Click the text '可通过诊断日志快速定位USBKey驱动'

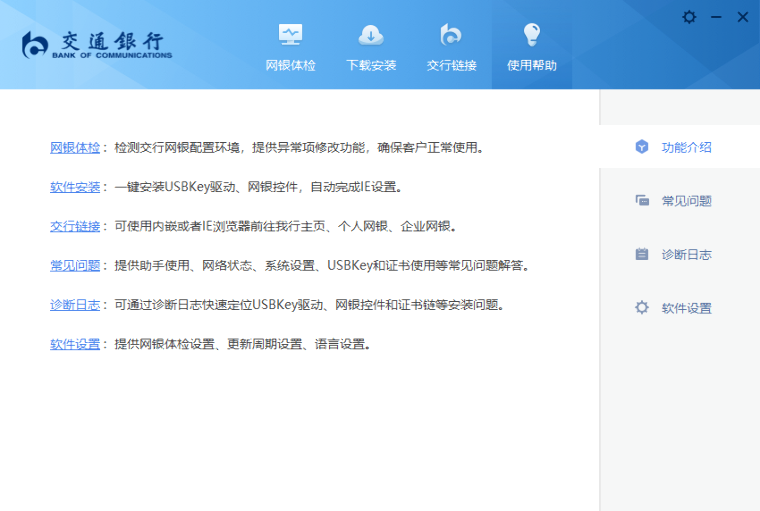pos(219,304)
